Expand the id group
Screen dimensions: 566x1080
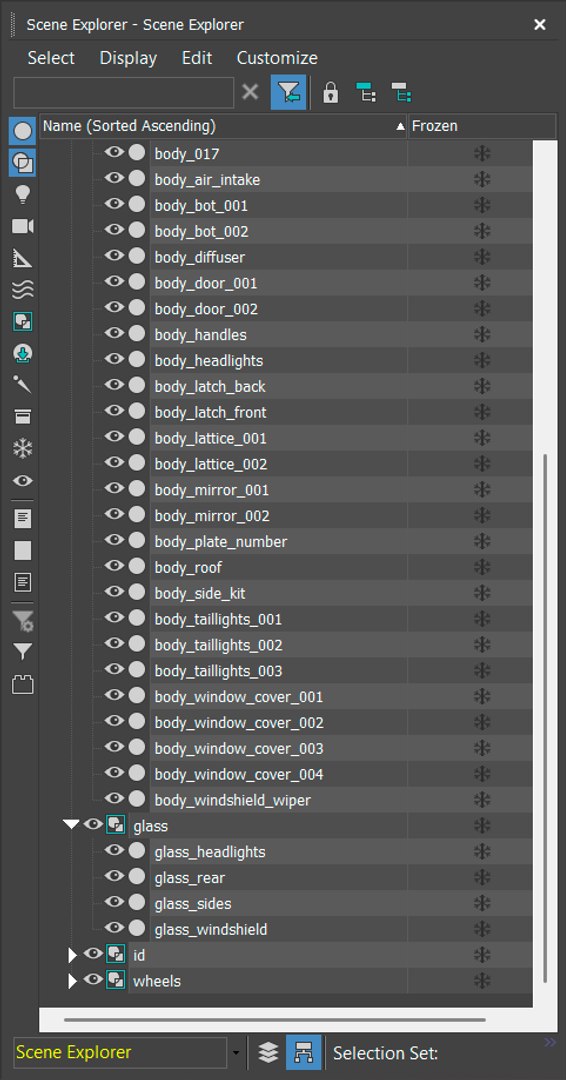click(72, 955)
